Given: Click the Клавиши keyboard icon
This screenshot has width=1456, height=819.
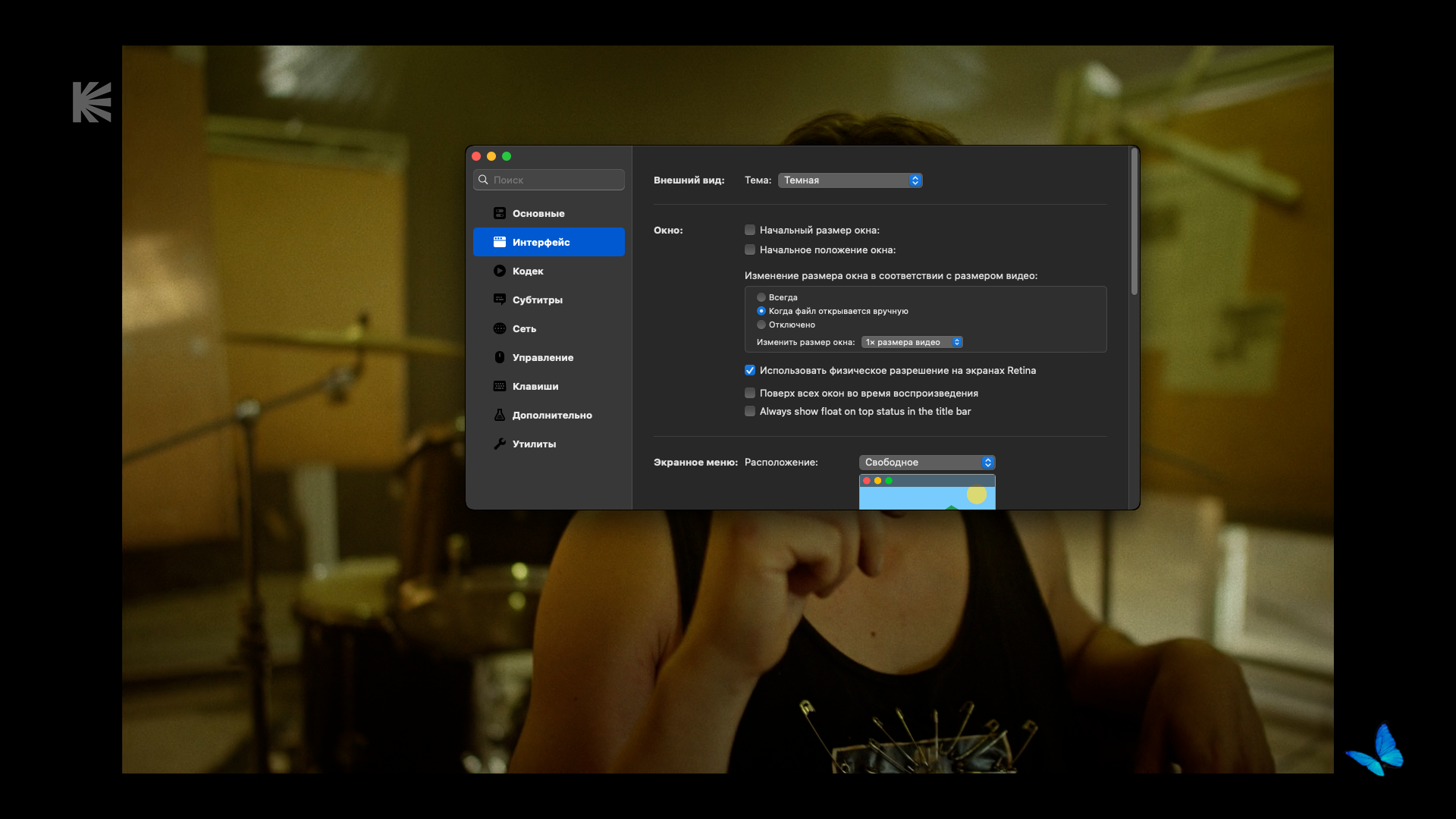Looking at the screenshot, I should click(499, 386).
